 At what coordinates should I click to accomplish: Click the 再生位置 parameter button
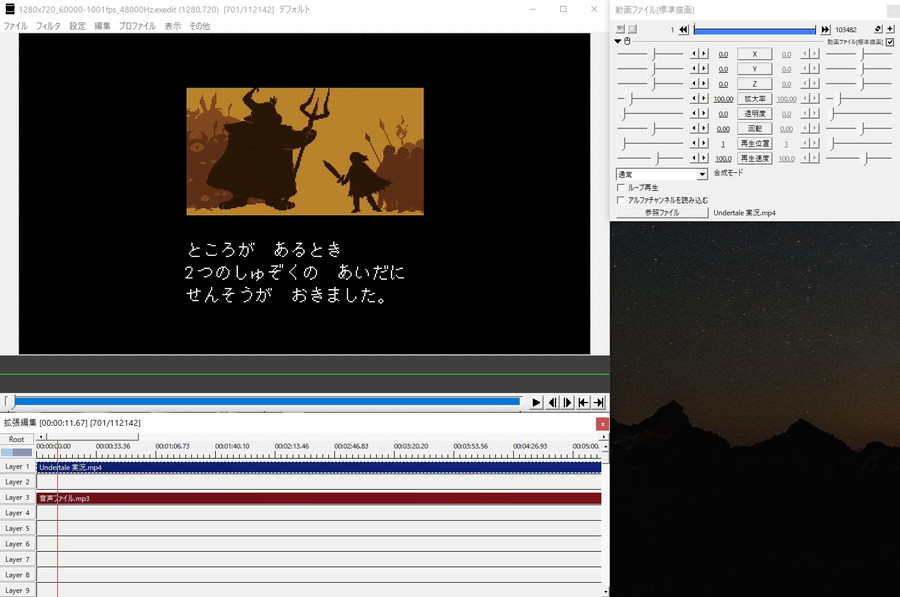(x=755, y=144)
